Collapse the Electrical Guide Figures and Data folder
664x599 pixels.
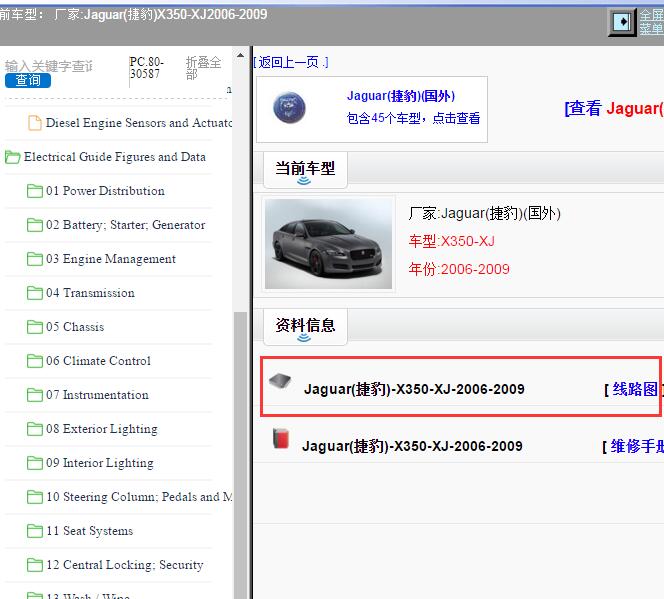[x=114, y=157]
